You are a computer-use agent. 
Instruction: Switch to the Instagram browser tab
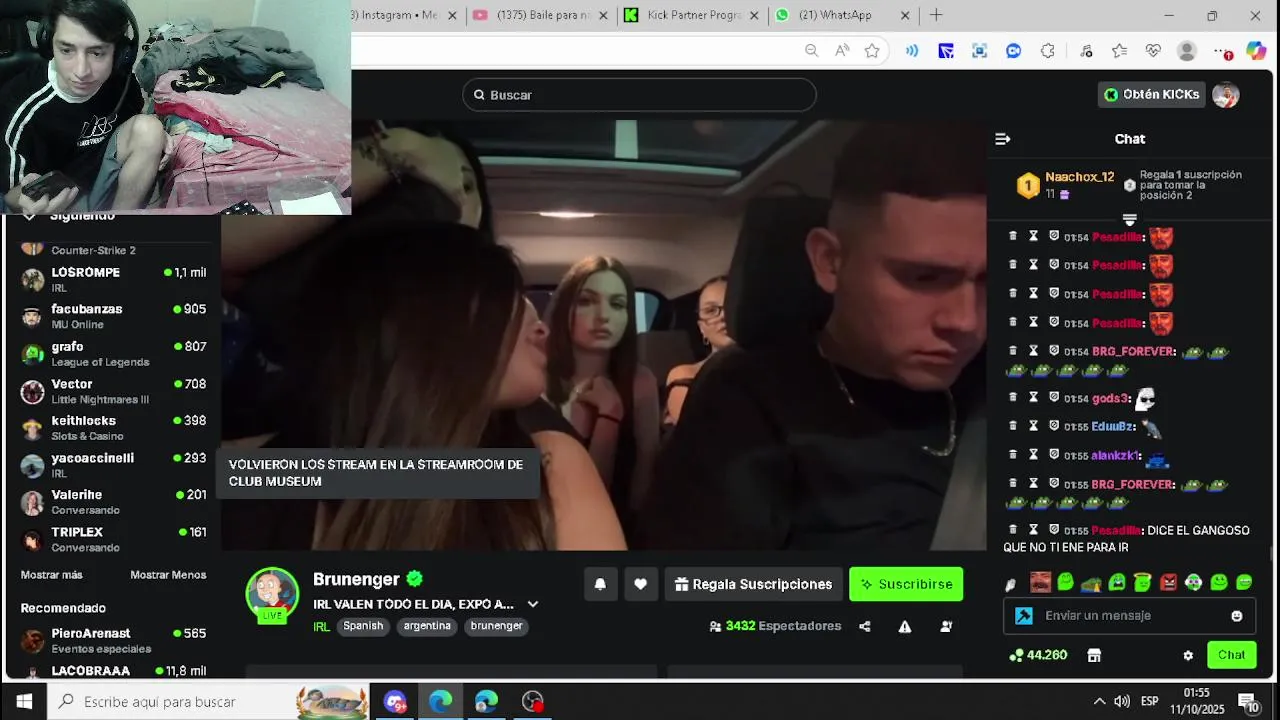[400, 15]
